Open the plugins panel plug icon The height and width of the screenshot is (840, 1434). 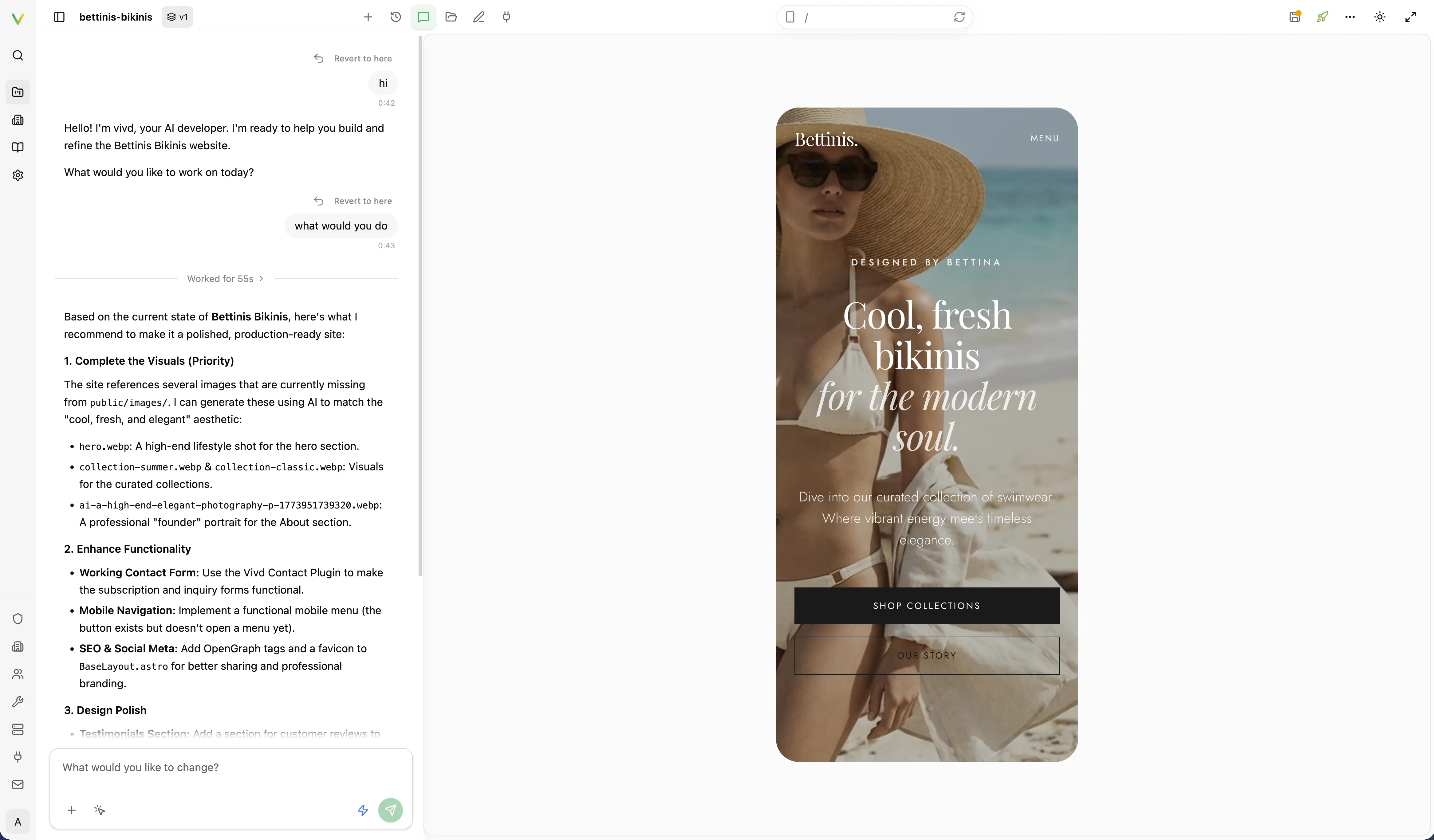point(506,17)
